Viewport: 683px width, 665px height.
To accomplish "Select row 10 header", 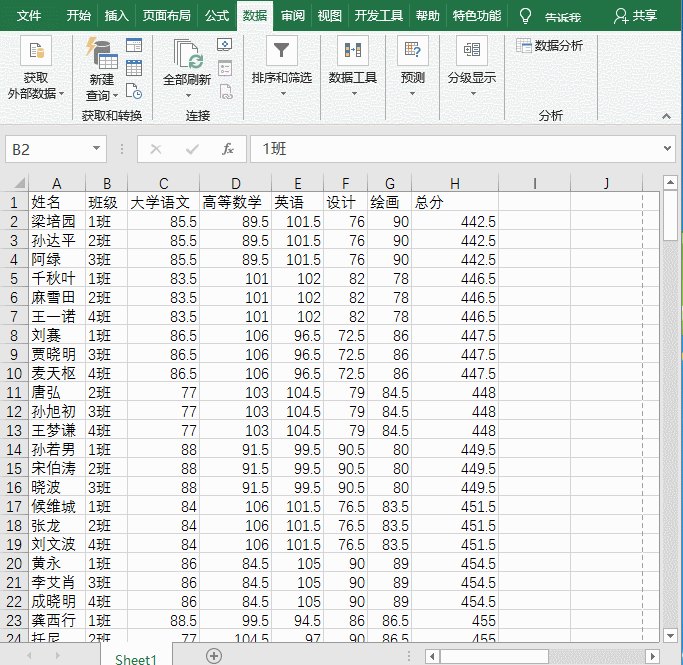I will tap(14, 374).
